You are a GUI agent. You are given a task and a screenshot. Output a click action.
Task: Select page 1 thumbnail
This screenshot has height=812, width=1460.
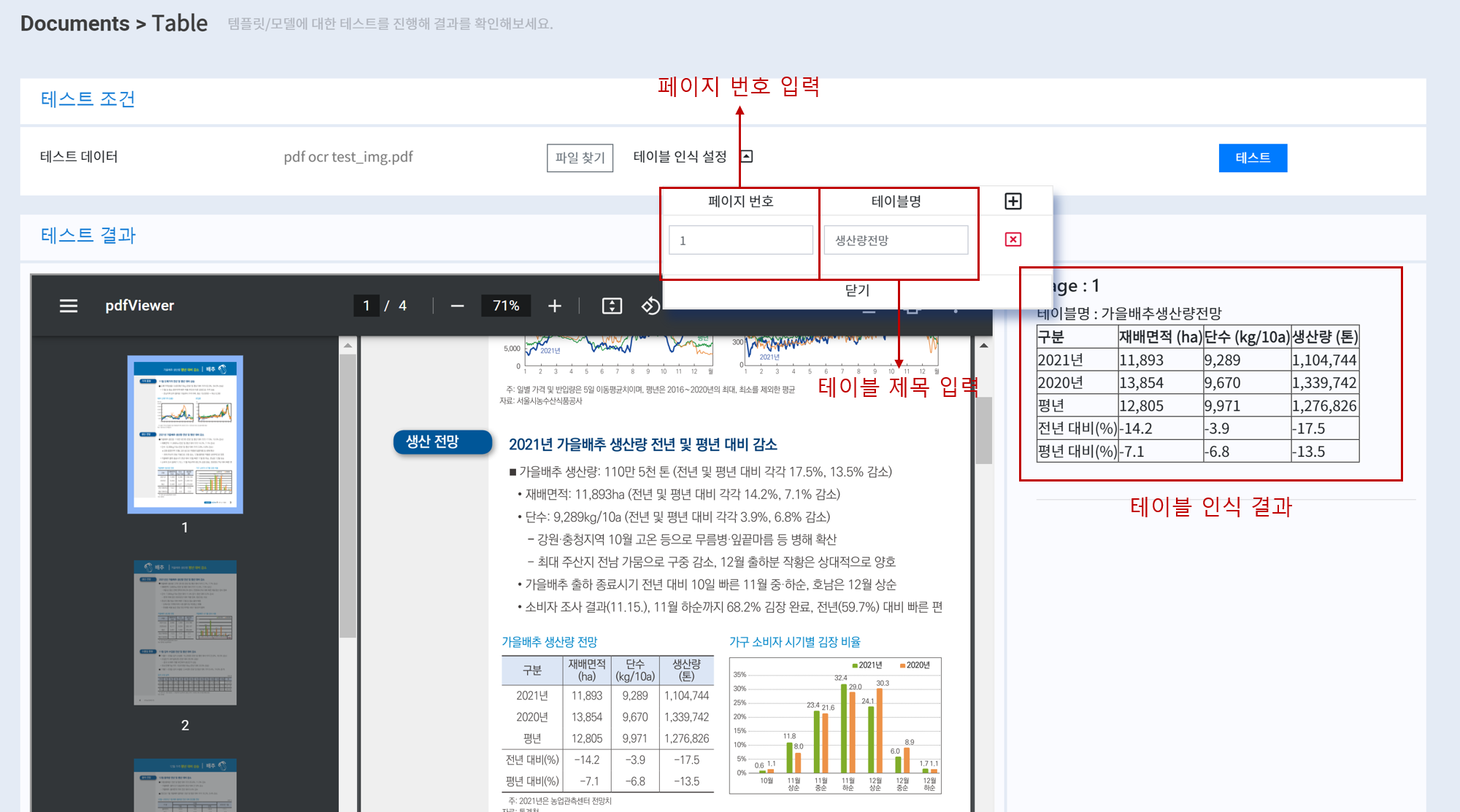[185, 435]
